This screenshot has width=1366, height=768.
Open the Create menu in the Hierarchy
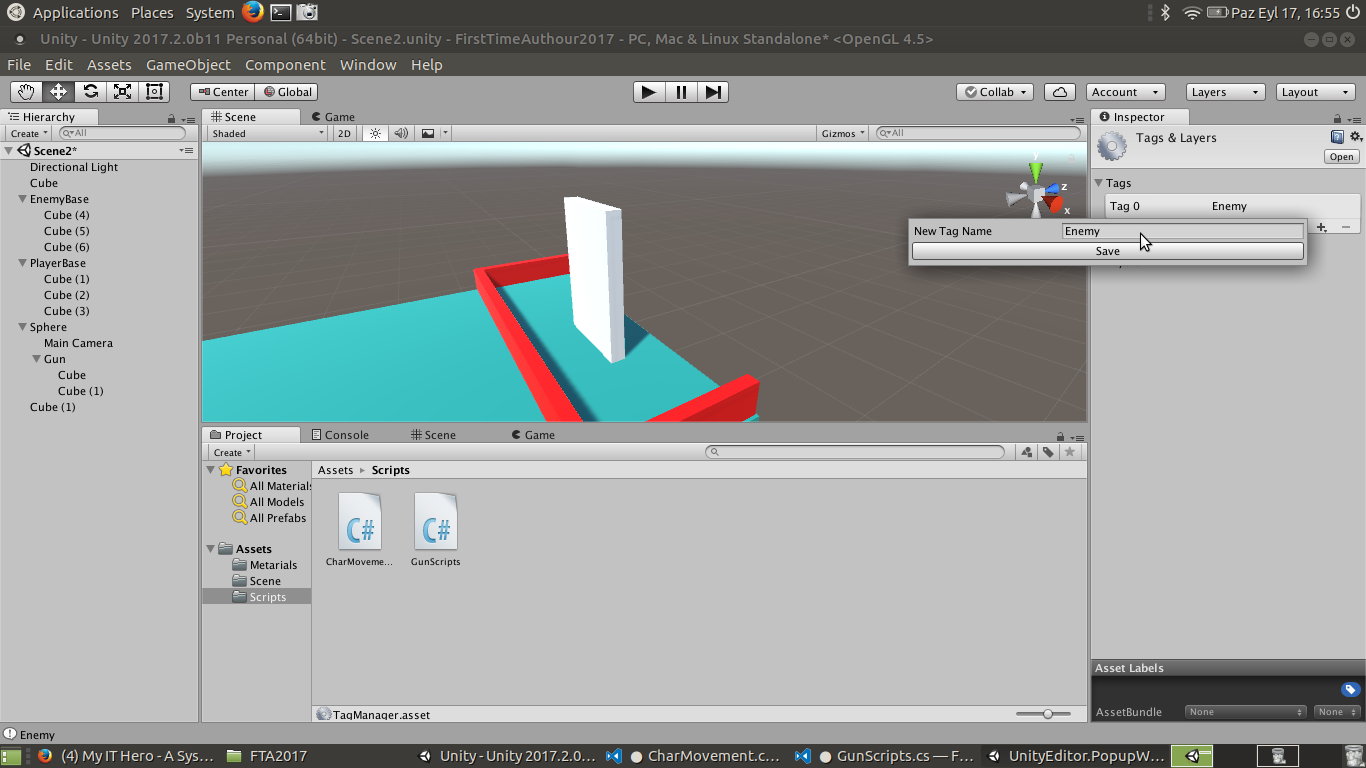tap(28, 133)
